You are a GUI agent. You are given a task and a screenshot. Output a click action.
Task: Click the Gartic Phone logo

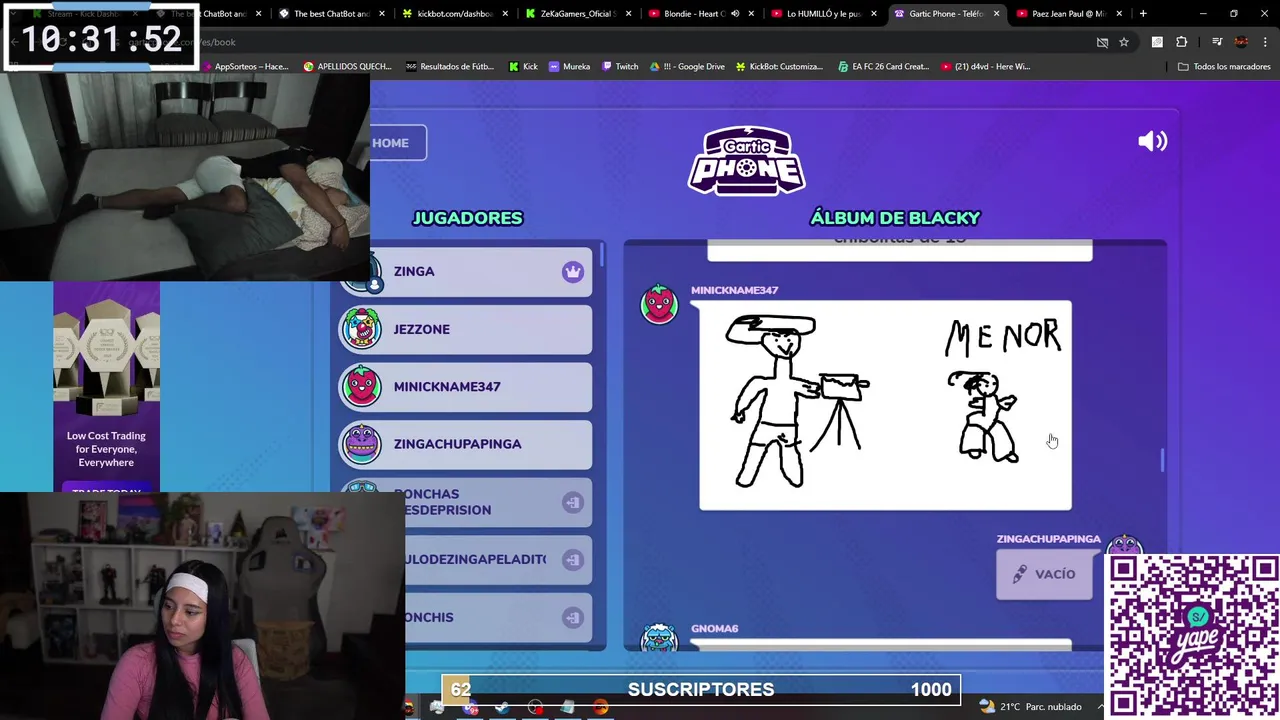[x=747, y=160]
